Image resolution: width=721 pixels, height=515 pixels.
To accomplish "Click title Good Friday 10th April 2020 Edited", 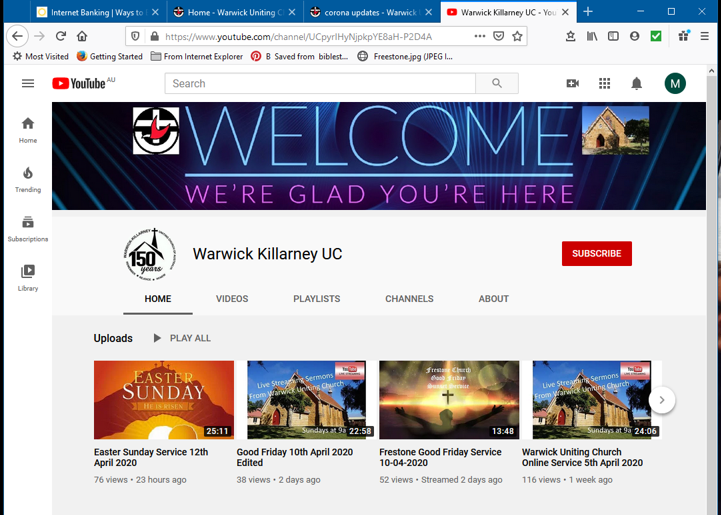I will [x=295, y=458].
